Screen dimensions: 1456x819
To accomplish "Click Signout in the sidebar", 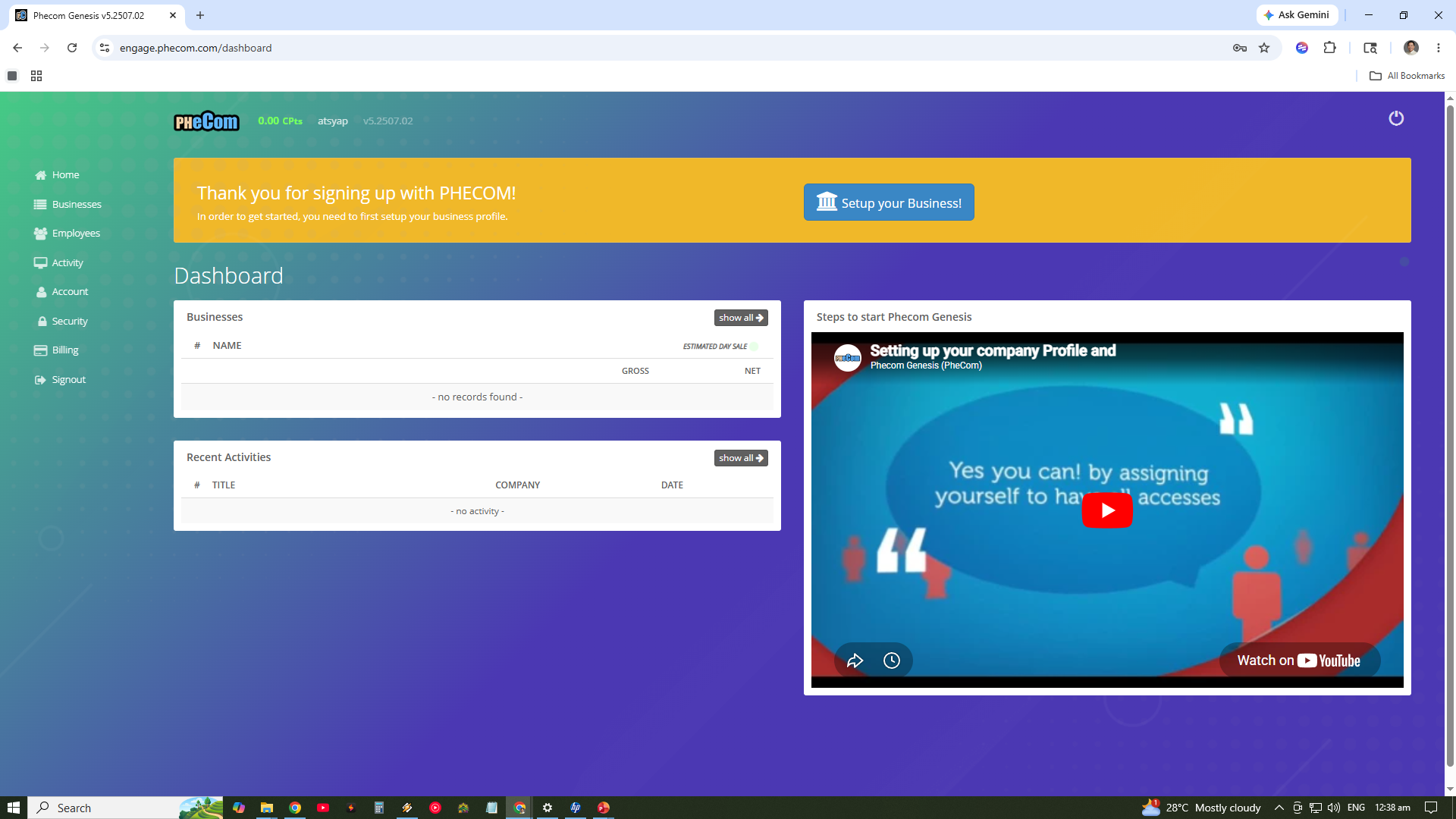I will coord(60,380).
